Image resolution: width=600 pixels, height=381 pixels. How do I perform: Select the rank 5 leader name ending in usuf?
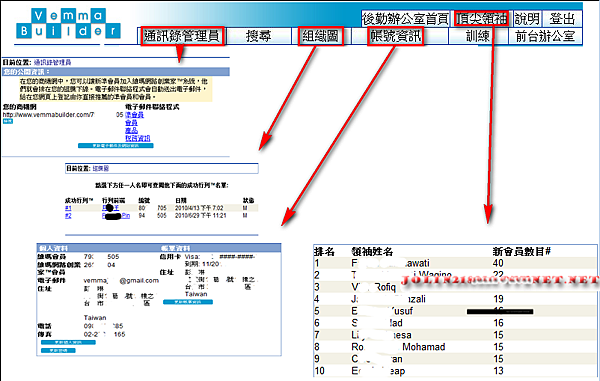point(382,311)
